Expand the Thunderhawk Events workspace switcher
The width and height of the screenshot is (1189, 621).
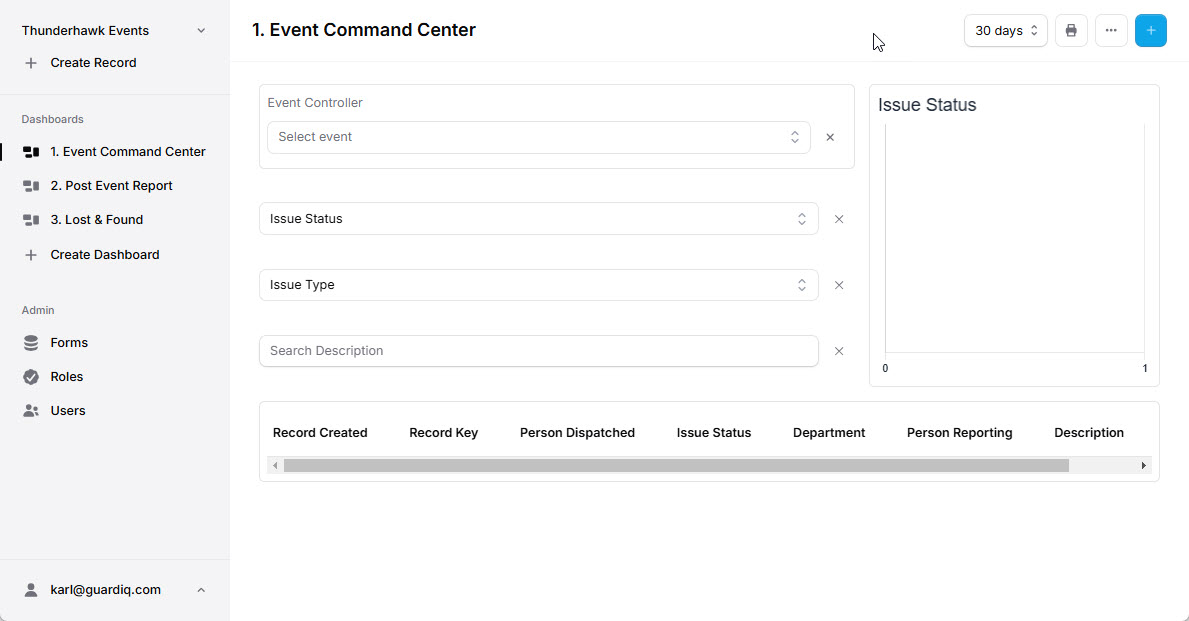point(201,31)
